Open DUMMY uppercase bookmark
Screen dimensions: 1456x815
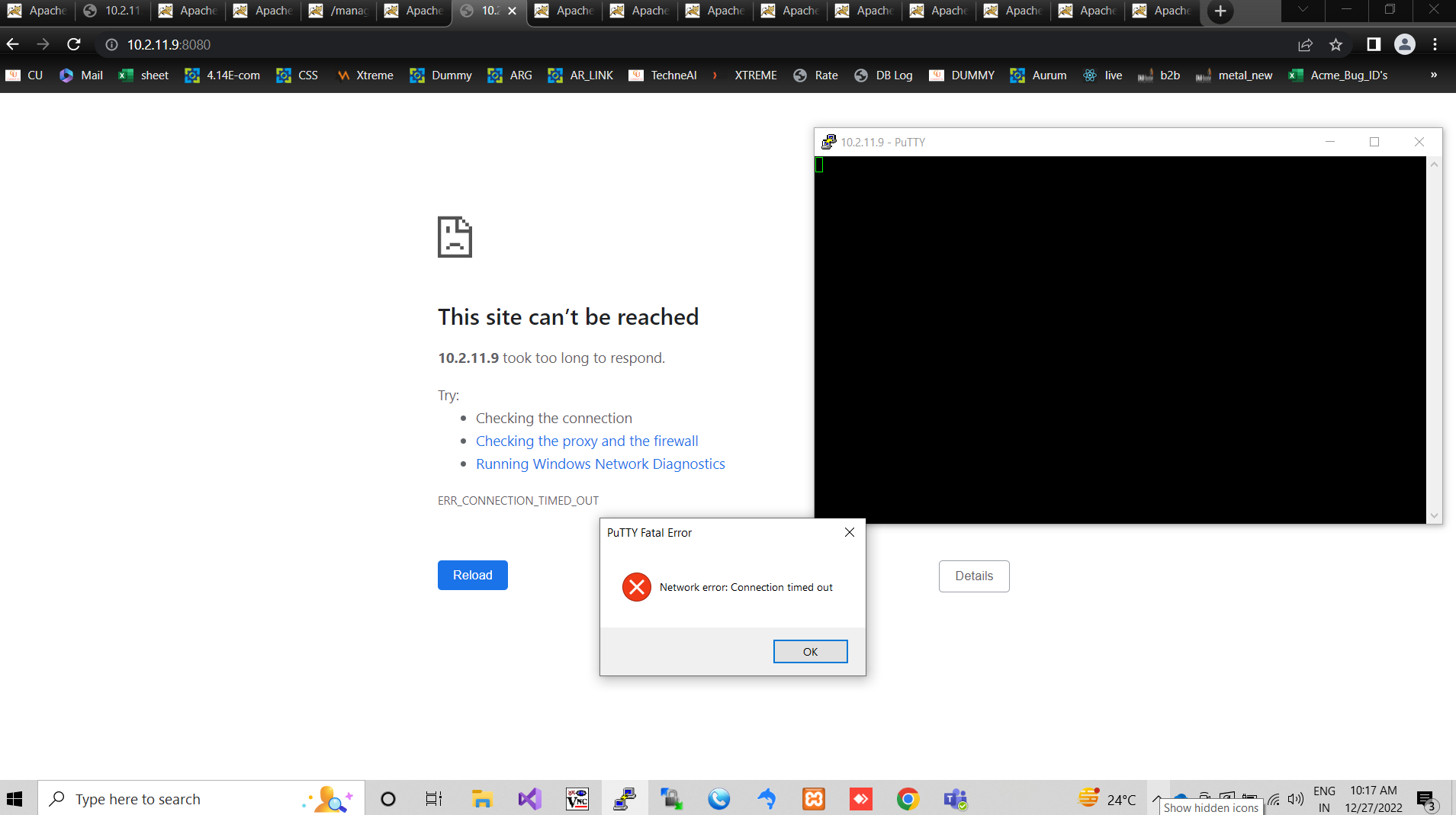pos(962,75)
